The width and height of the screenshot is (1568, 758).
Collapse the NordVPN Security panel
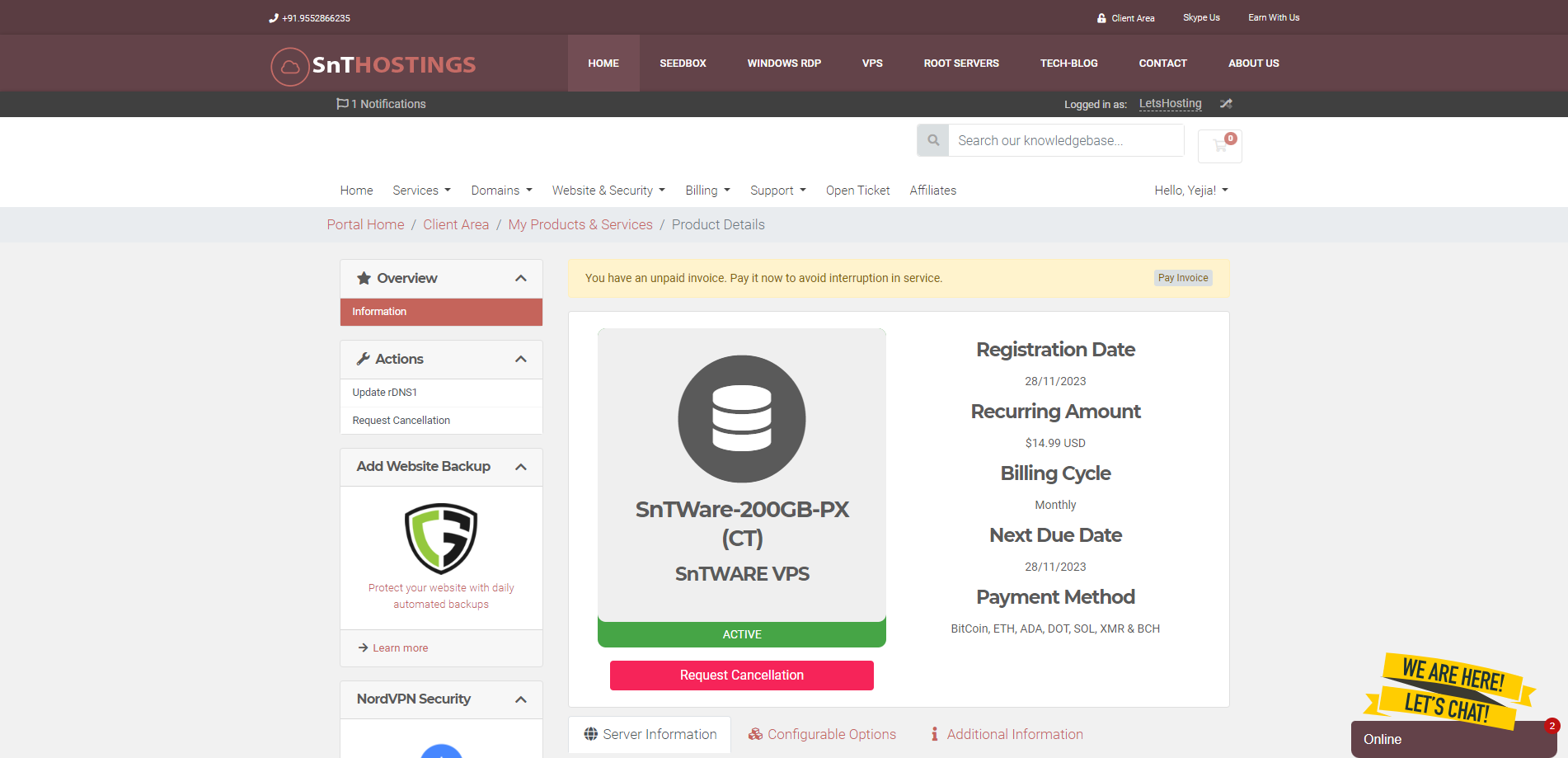(521, 699)
